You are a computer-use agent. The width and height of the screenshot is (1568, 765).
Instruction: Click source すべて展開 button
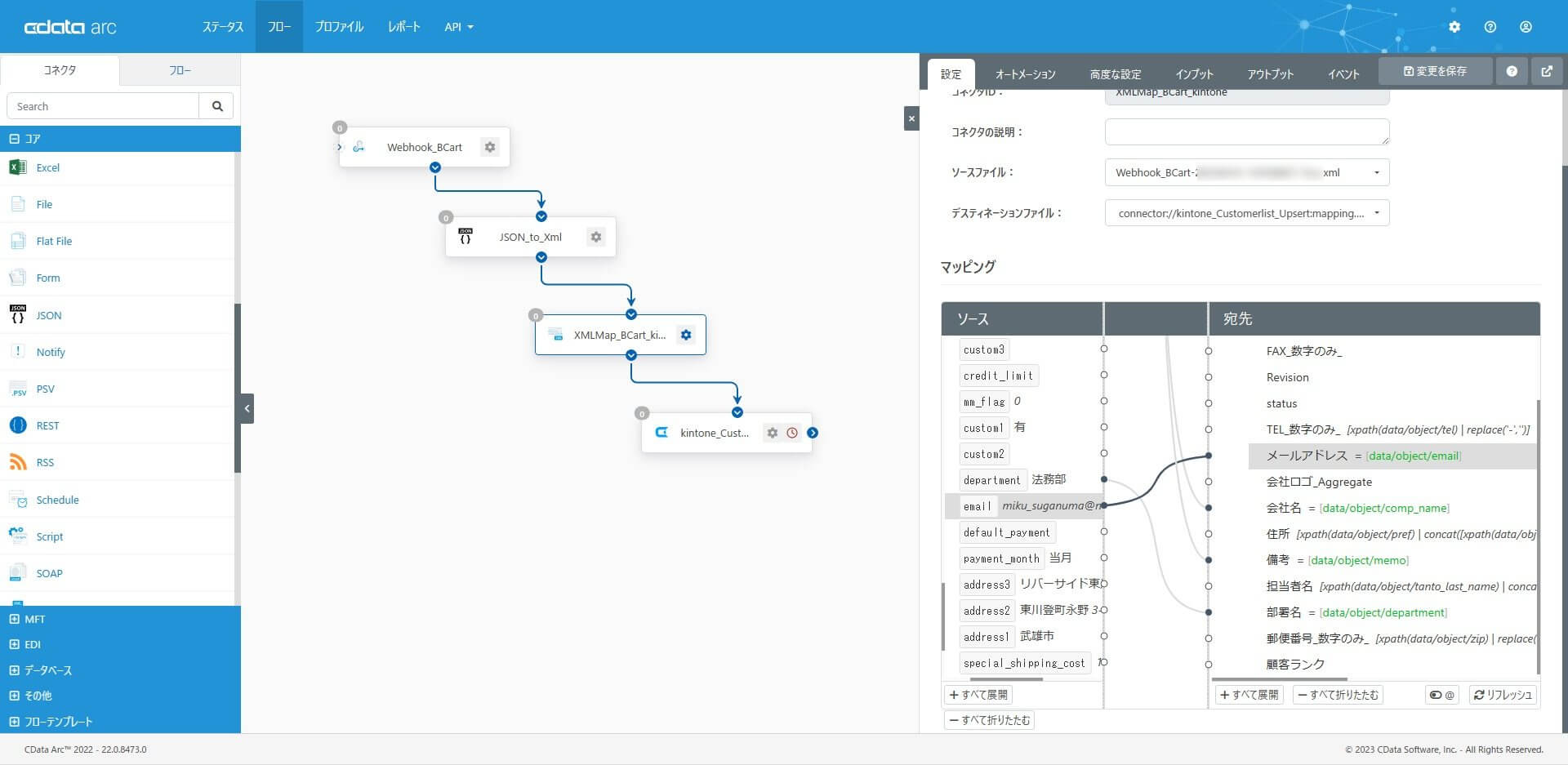pyautogui.click(x=978, y=695)
